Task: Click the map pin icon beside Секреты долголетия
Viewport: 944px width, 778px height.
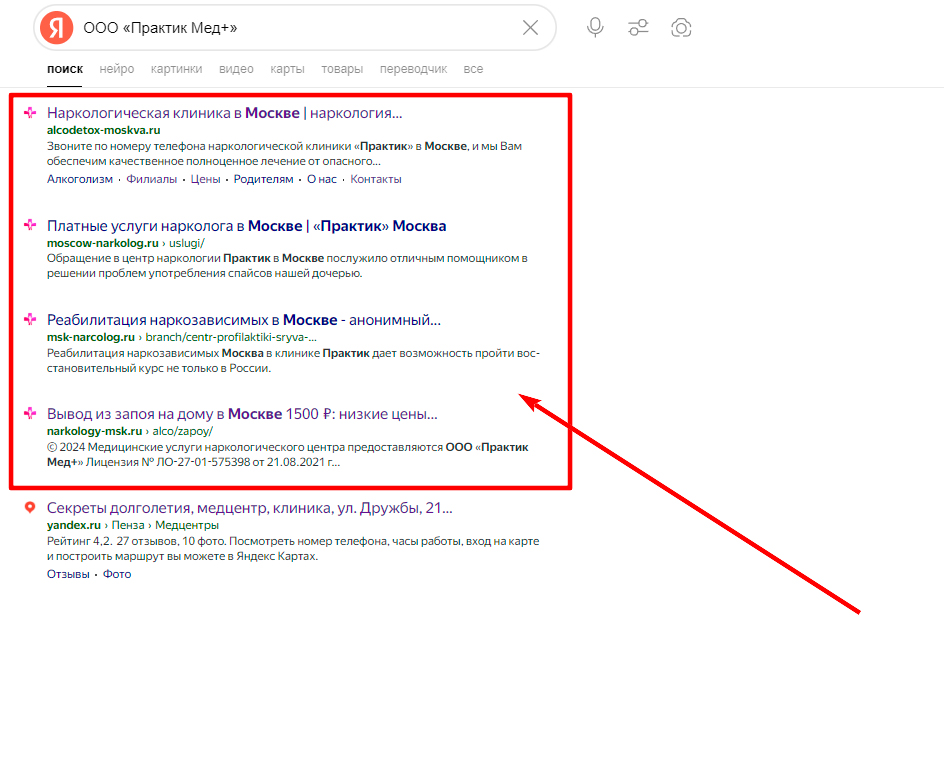Action: tap(30, 508)
